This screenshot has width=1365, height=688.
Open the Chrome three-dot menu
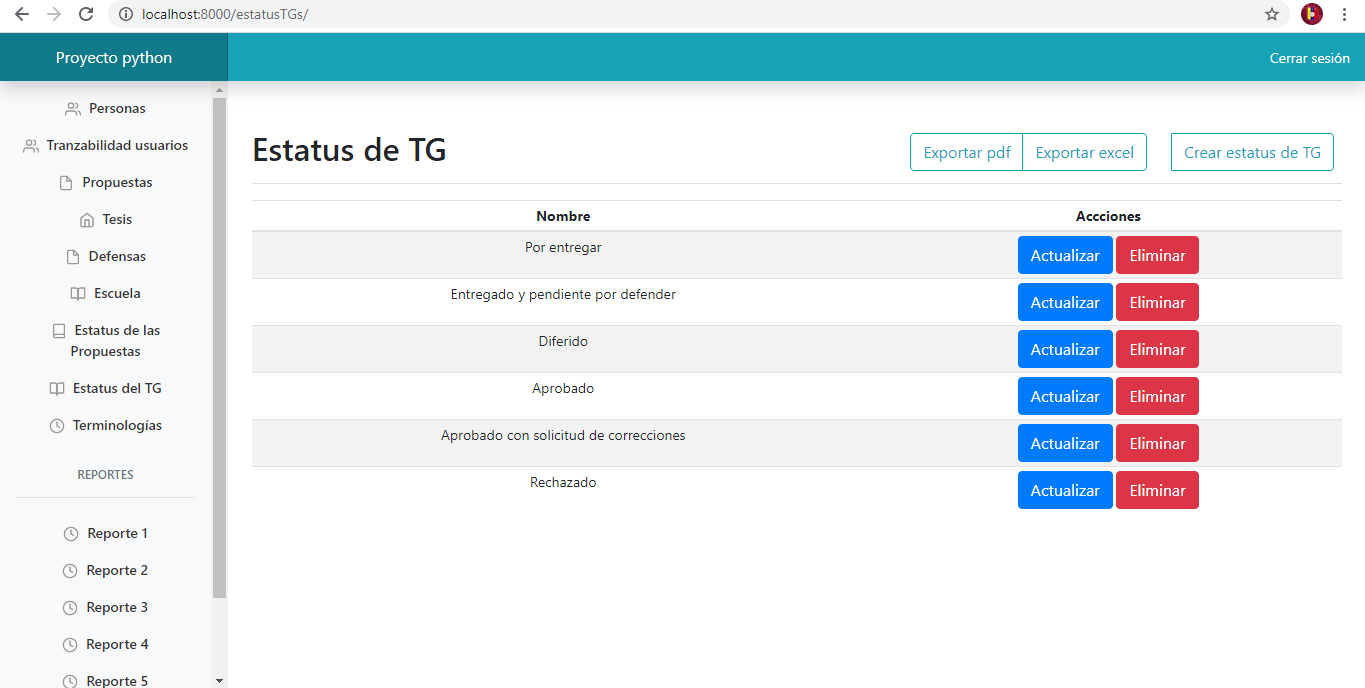tap(1345, 14)
